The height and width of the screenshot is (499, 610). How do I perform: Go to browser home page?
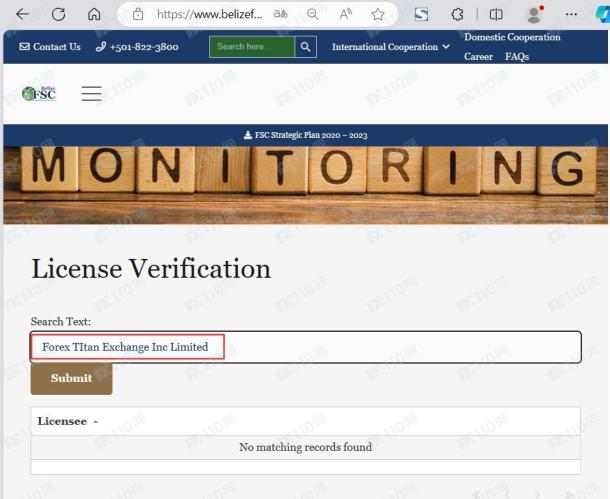coord(94,14)
